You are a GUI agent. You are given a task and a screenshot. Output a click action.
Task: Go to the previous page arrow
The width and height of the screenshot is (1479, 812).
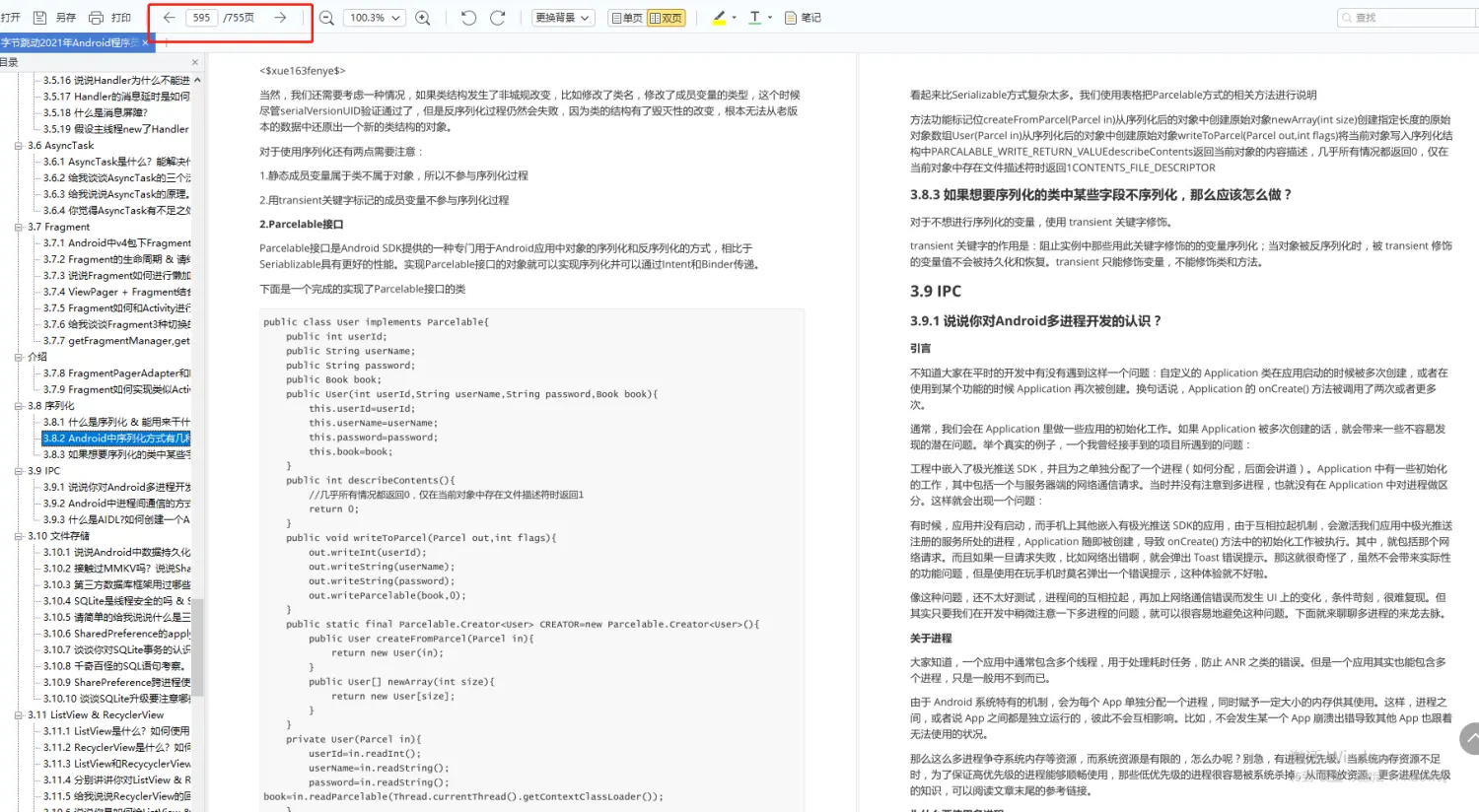coord(170,18)
